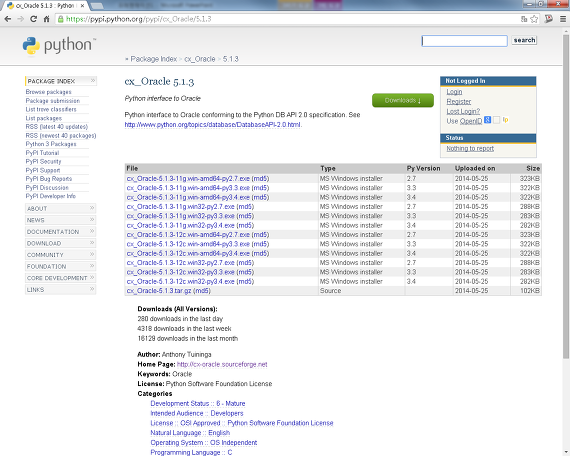Open md5 link for 11g.win32-py2.7.exe
Image resolution: width=570 pixels, height=456 pixels.
(x=245, y=207)
